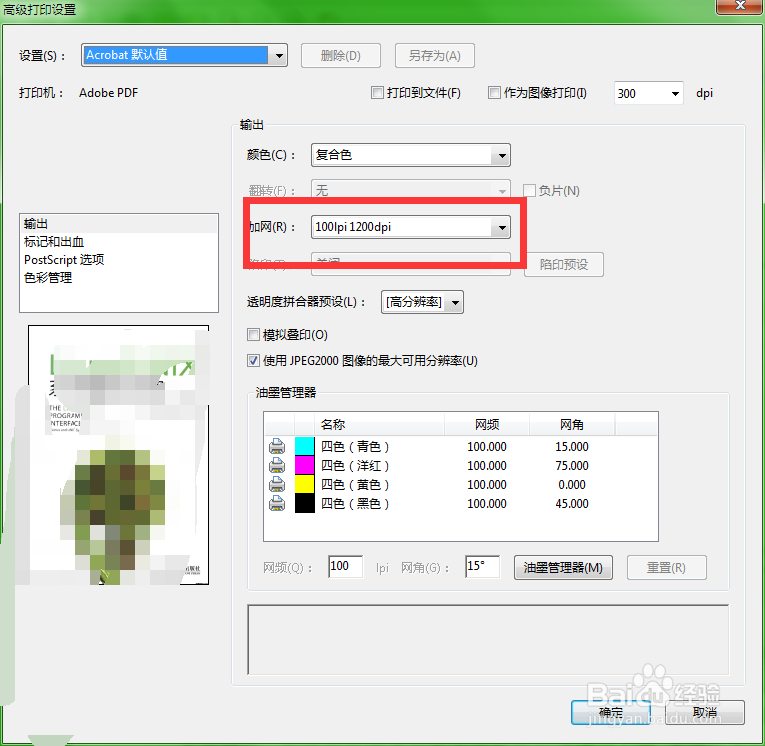The image size is (765, 746).
Task: Click the 15.000 screen angle value
Action: (x=572, y=446)
